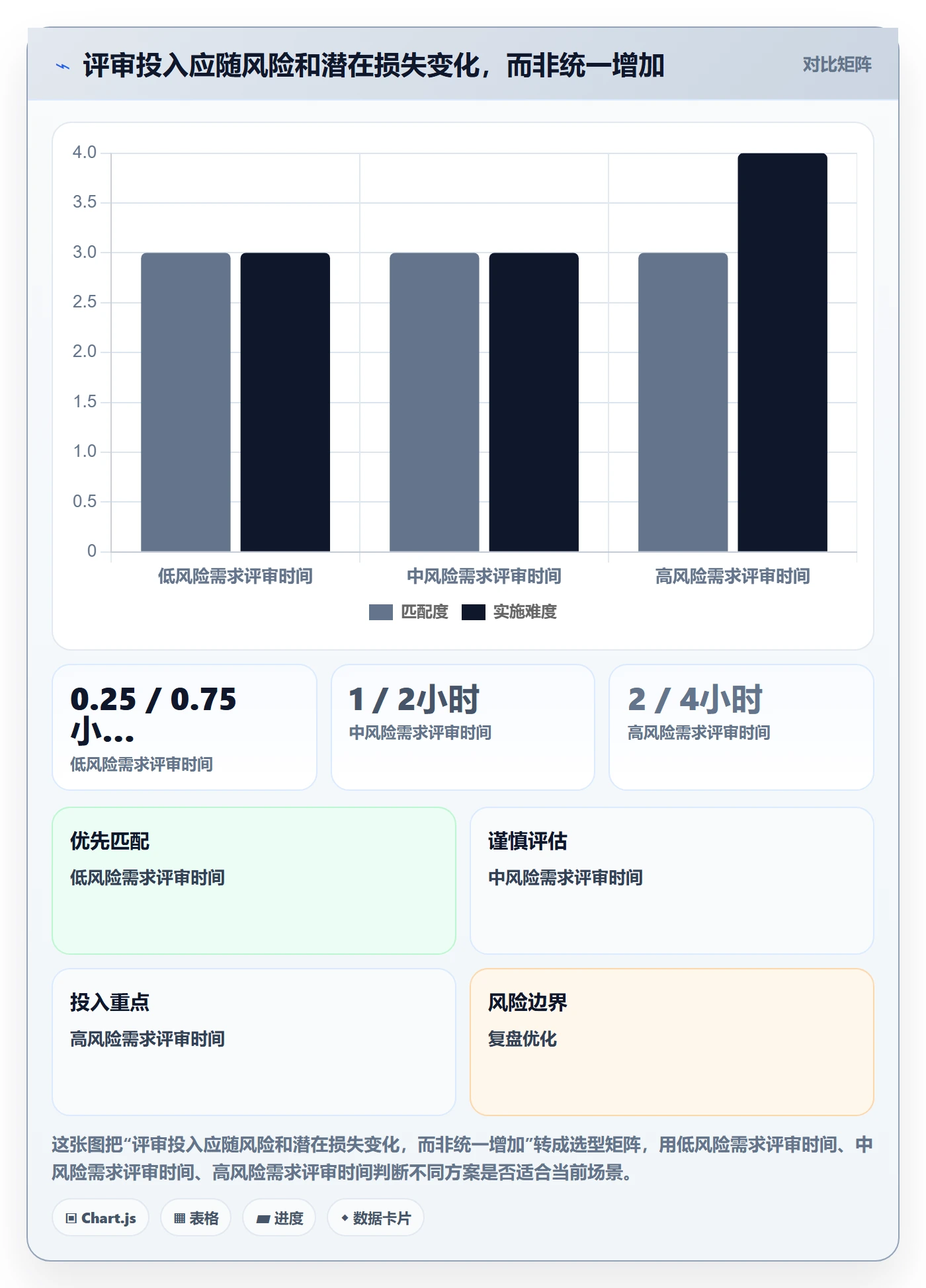
Task: Click the x-axis label 中风险需求评审时间
Action: (x=484, y=577)
